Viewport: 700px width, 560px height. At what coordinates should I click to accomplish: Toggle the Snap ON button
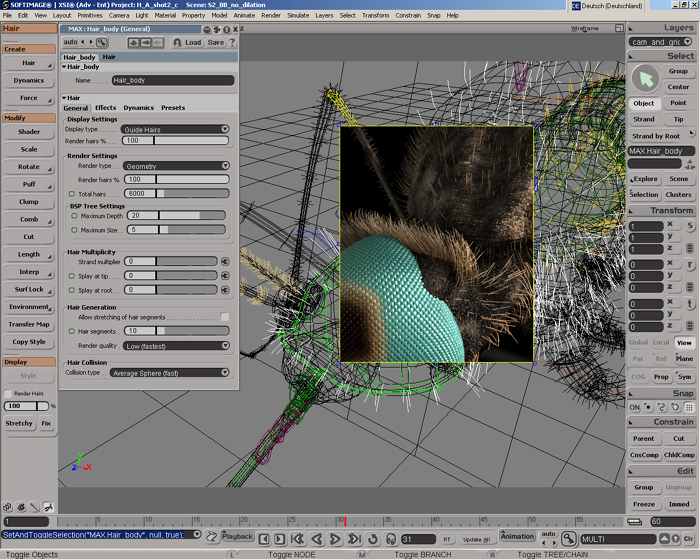click(634, 407)
